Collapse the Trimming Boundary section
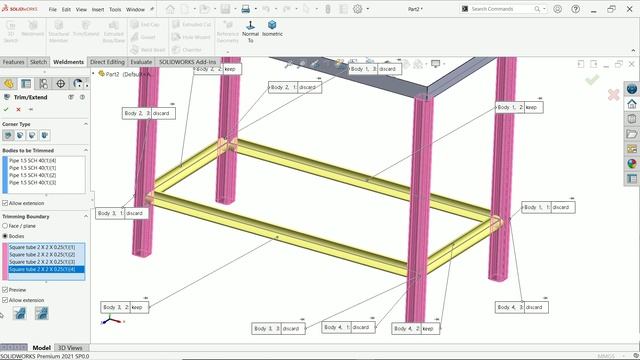Image resolution: width=640 pixels, height=360 pixels. point(86,216)
